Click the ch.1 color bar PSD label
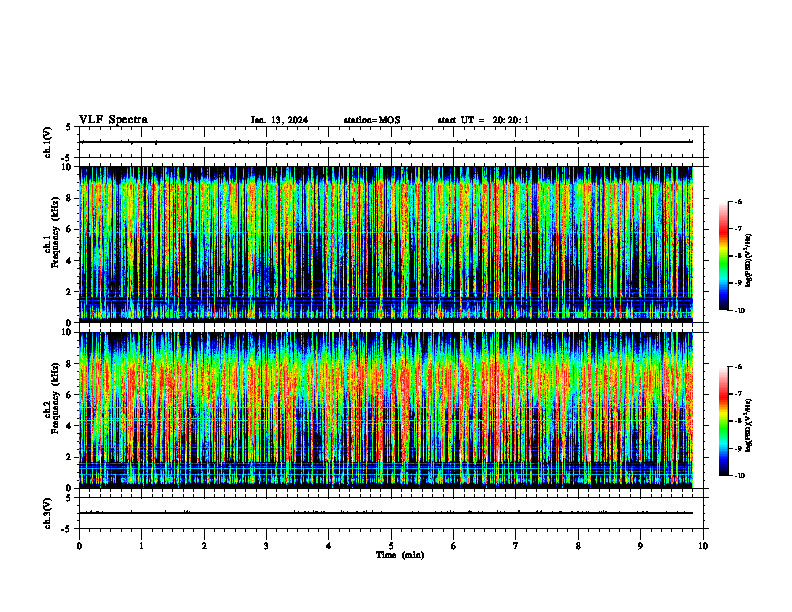 pyautogui.click(x=749, y=260)
